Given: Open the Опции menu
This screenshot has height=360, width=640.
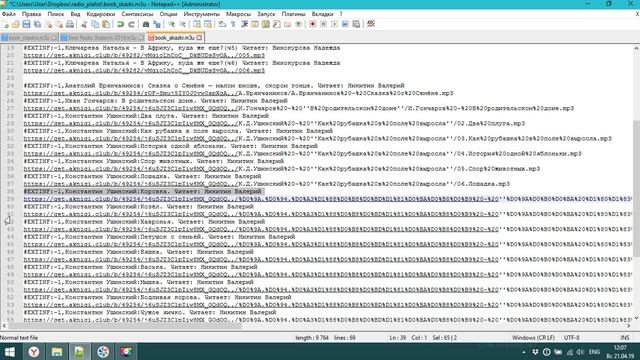Looking at the screenshot, I should pyautogui.click(x=168, y=14).
